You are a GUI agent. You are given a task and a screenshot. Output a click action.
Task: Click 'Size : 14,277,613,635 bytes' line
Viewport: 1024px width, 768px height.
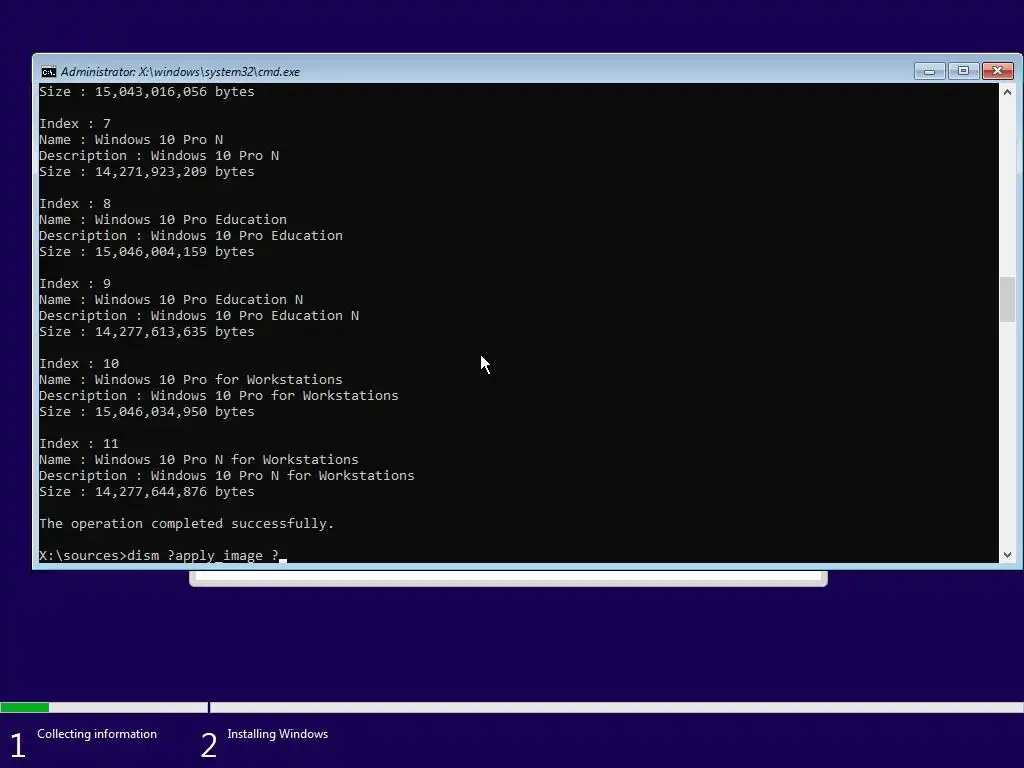pos(146,331)
